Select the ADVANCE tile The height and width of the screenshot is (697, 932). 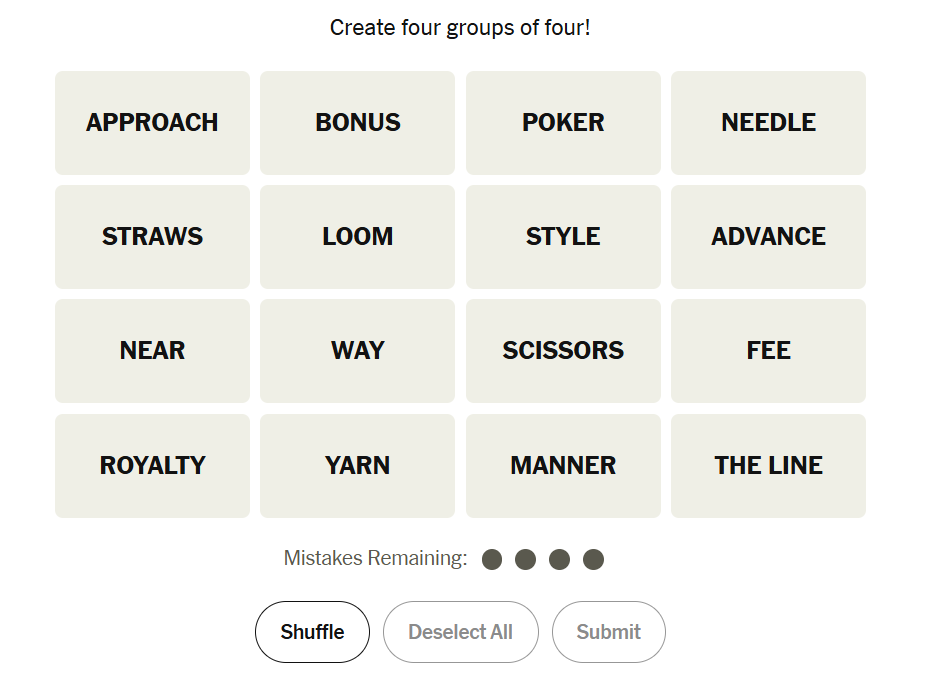coord(768,237)
